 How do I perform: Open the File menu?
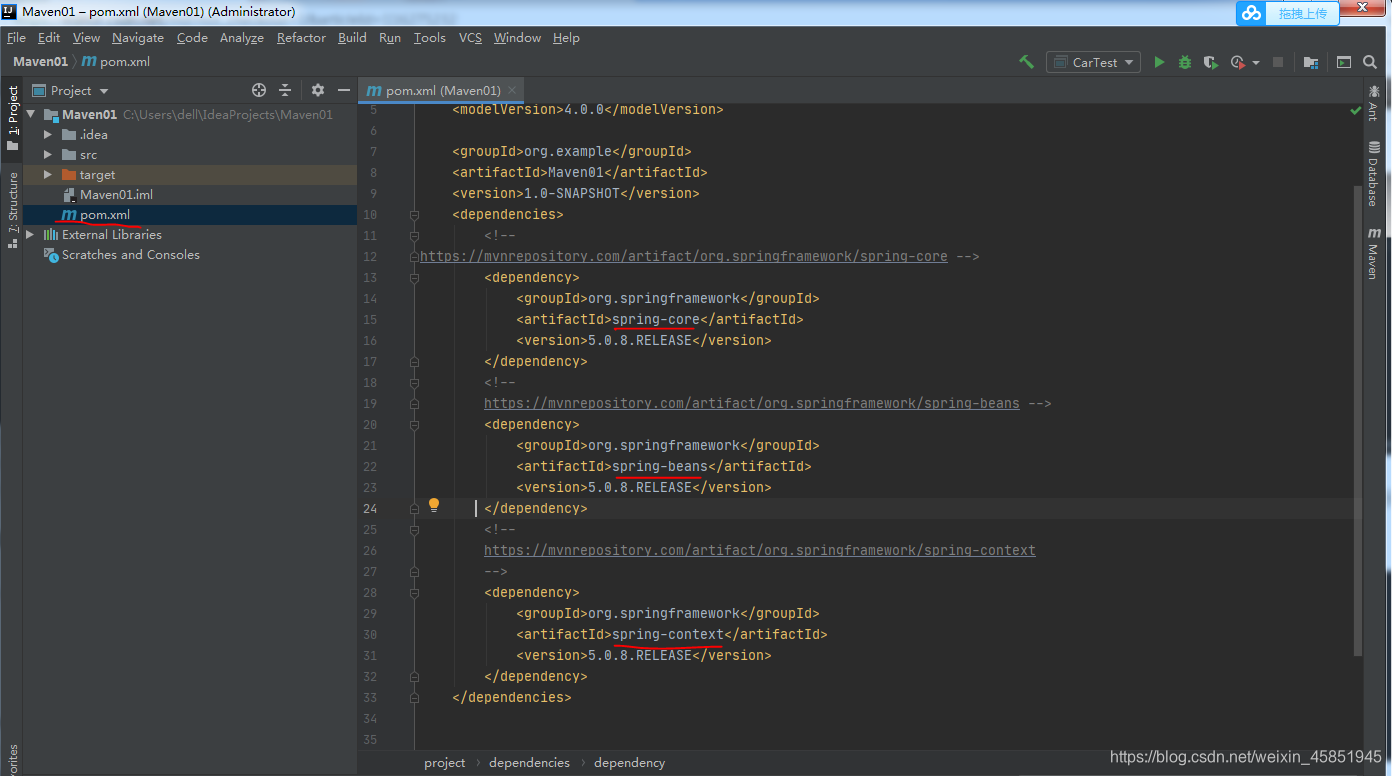(x=16, y=37)
